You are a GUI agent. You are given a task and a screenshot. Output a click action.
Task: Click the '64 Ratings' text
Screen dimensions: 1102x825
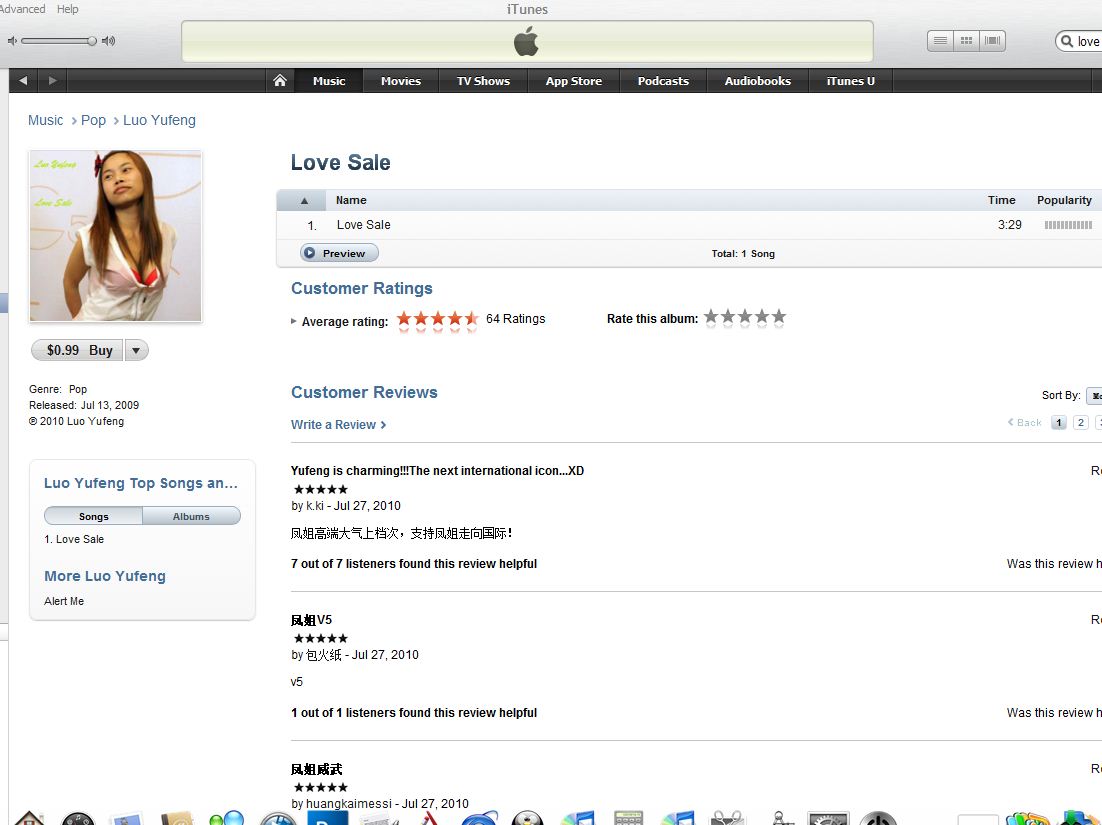515,318
